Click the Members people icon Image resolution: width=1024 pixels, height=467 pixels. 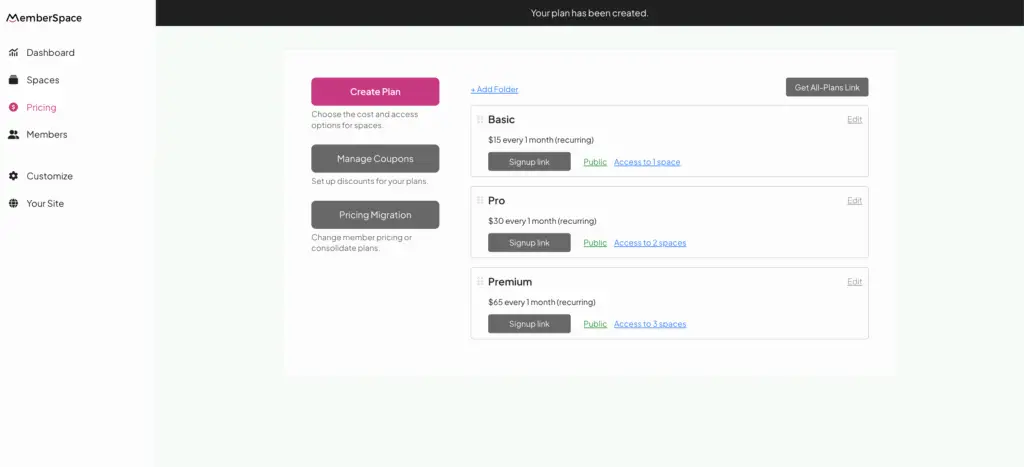point(13,135)
